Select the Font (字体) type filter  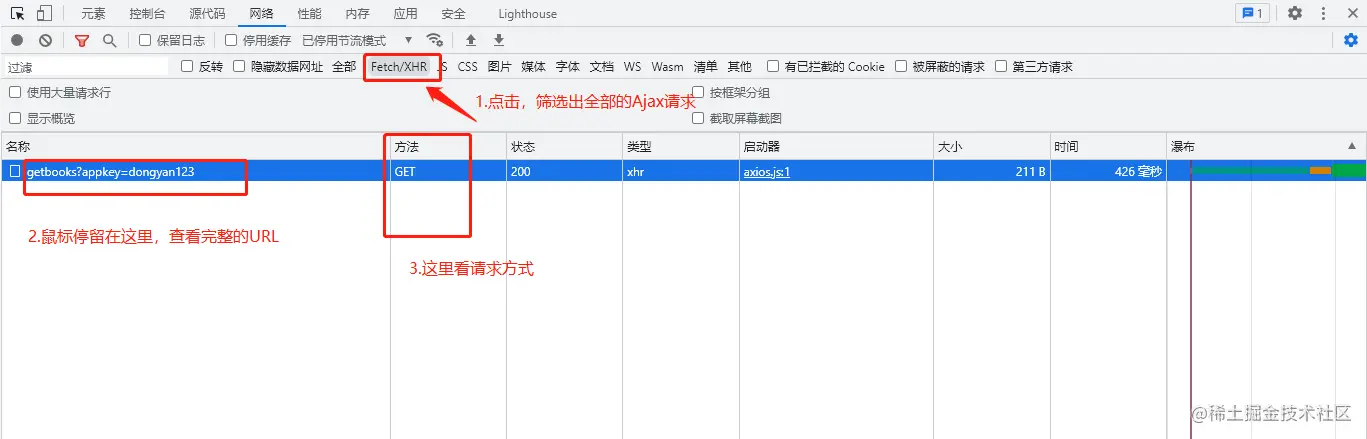[x=567, y=66]
